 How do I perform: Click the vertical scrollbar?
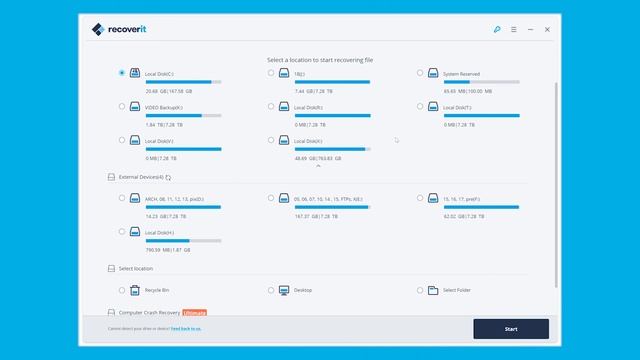pyautogui.click(x=556, y=184)
